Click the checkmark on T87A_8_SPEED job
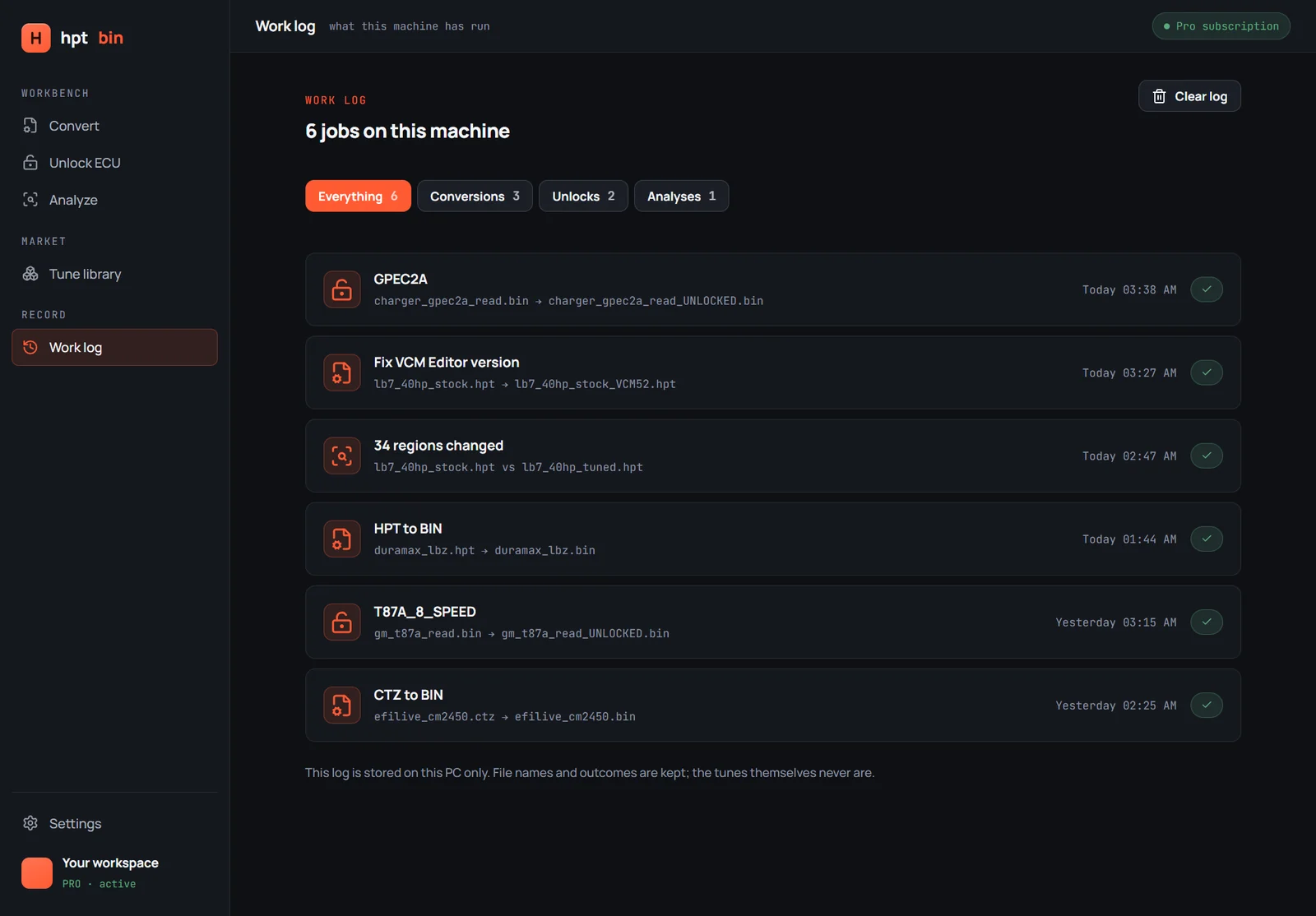 coord(1207,622)
